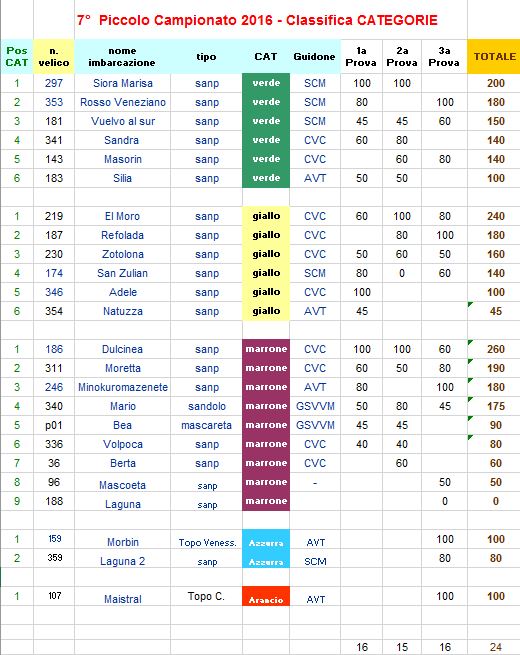
Task: Click the Rosso Veneziano name cell
Action: 122,102
